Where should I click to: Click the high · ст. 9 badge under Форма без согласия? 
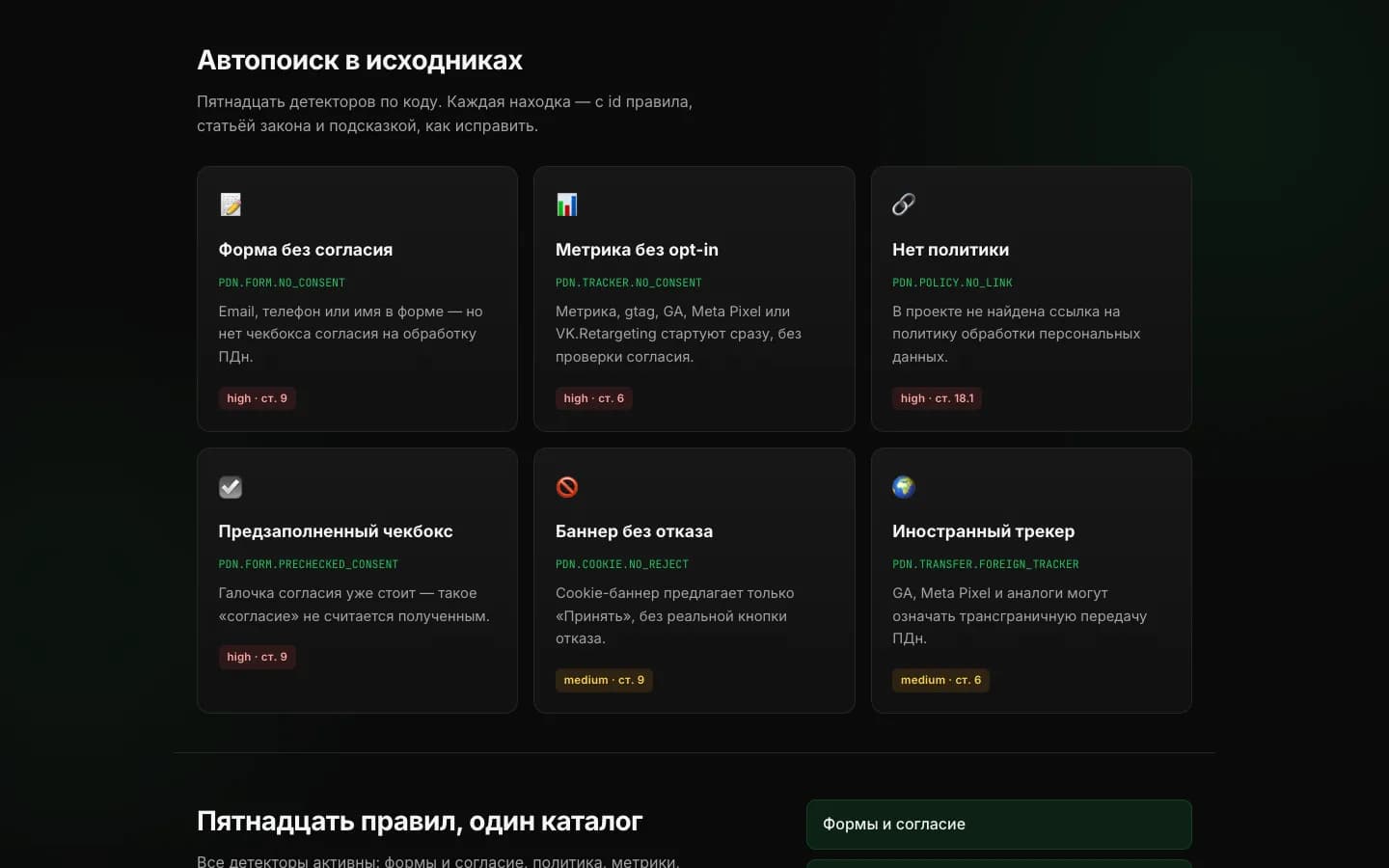coord(257,398)
